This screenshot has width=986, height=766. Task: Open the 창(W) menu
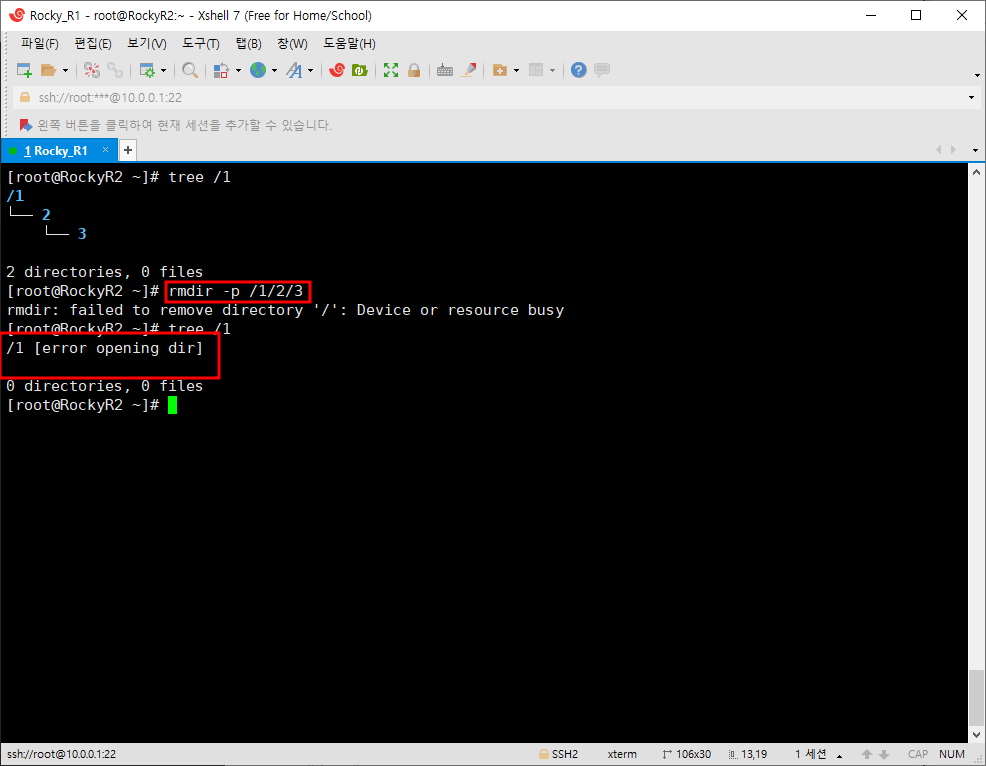pos(292,43)
